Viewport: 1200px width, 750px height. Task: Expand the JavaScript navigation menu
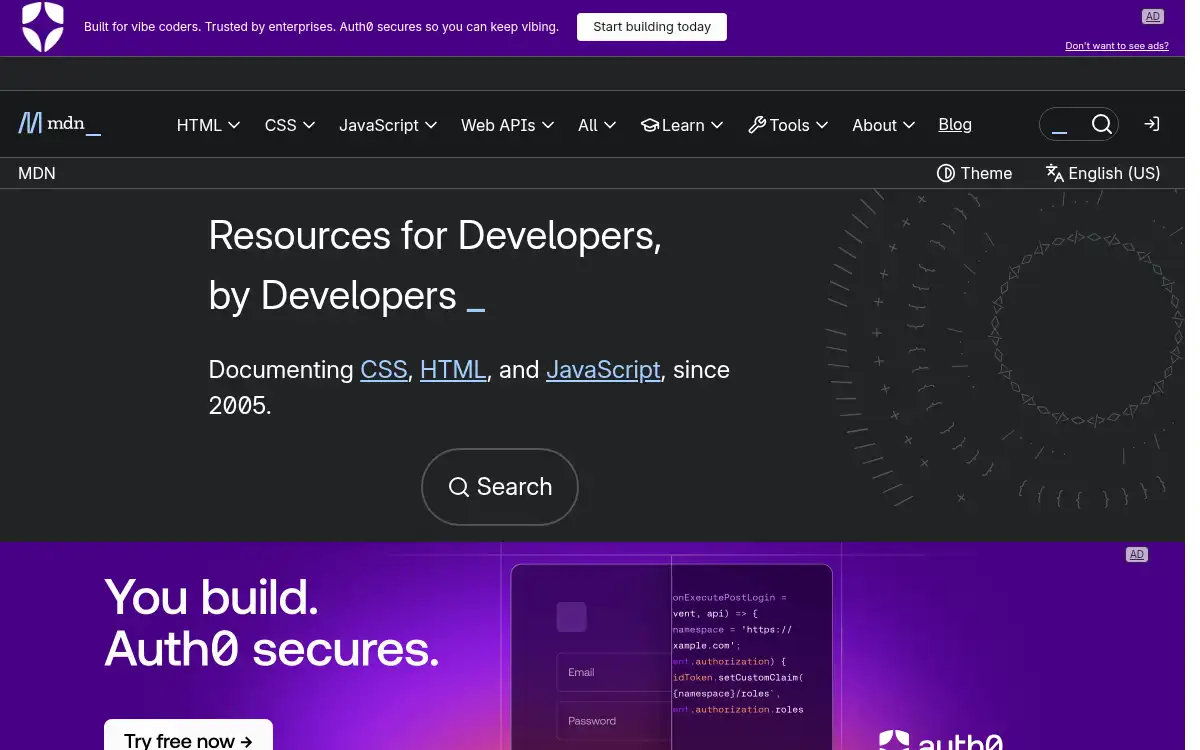(x=388, y=125)
